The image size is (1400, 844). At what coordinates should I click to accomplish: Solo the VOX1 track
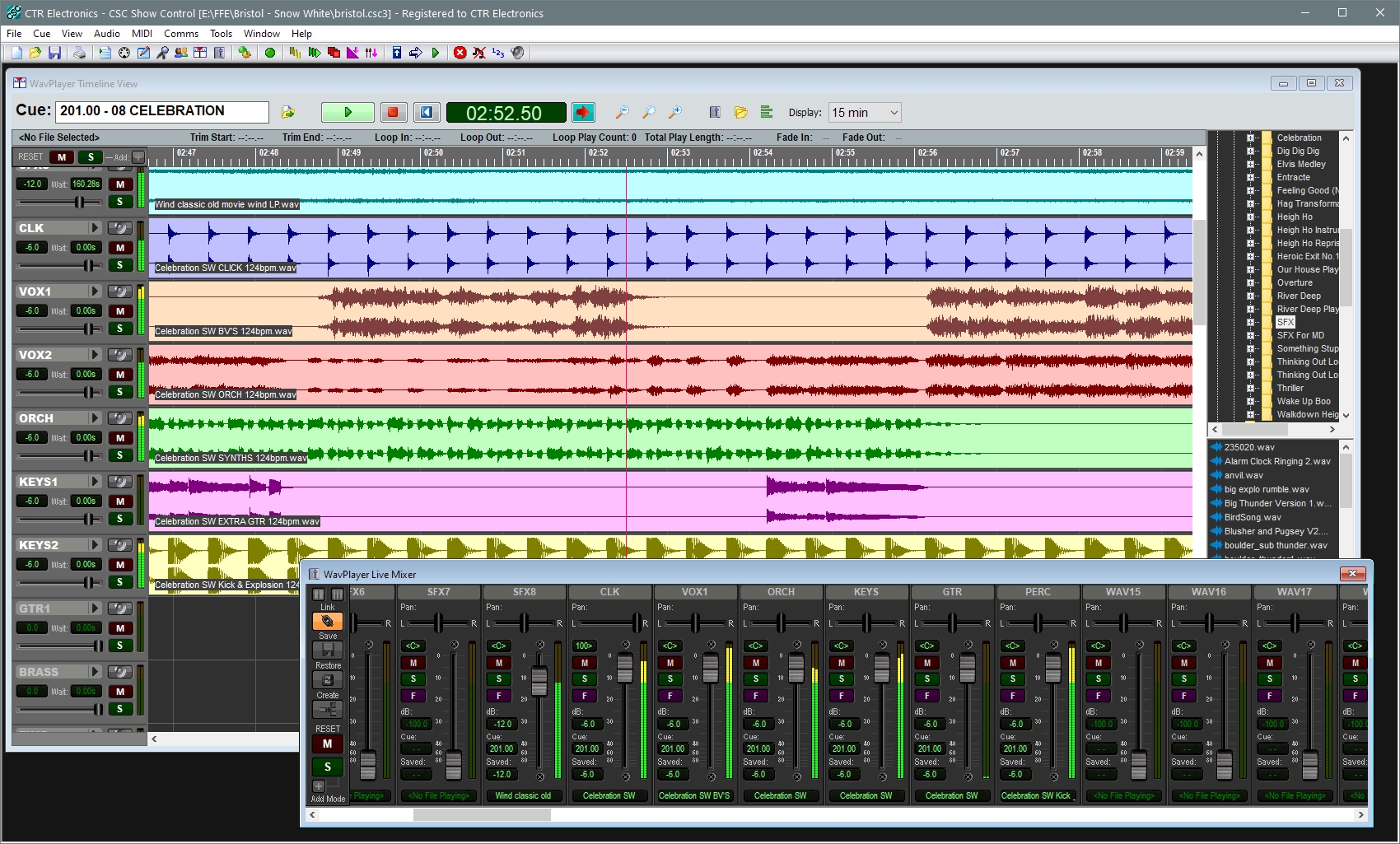pyautogui.click(x=121, y=328)
